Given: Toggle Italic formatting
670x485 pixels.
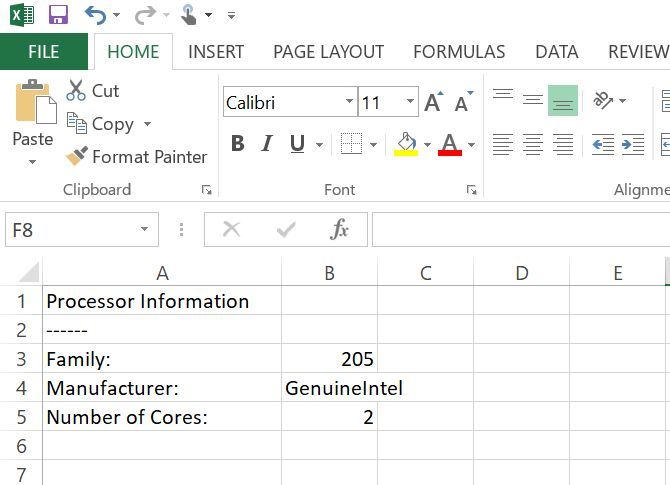Looking at the screenshot, I should (267, 144).
